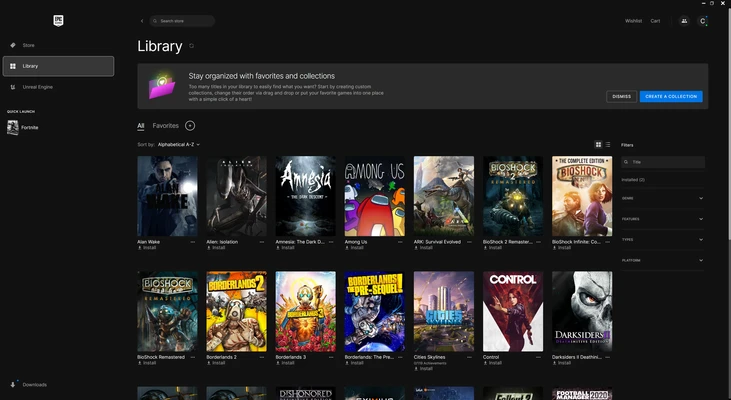Open the Amnesia cover thumbnail
Viewport: 731px width, 400px height.
305,196
